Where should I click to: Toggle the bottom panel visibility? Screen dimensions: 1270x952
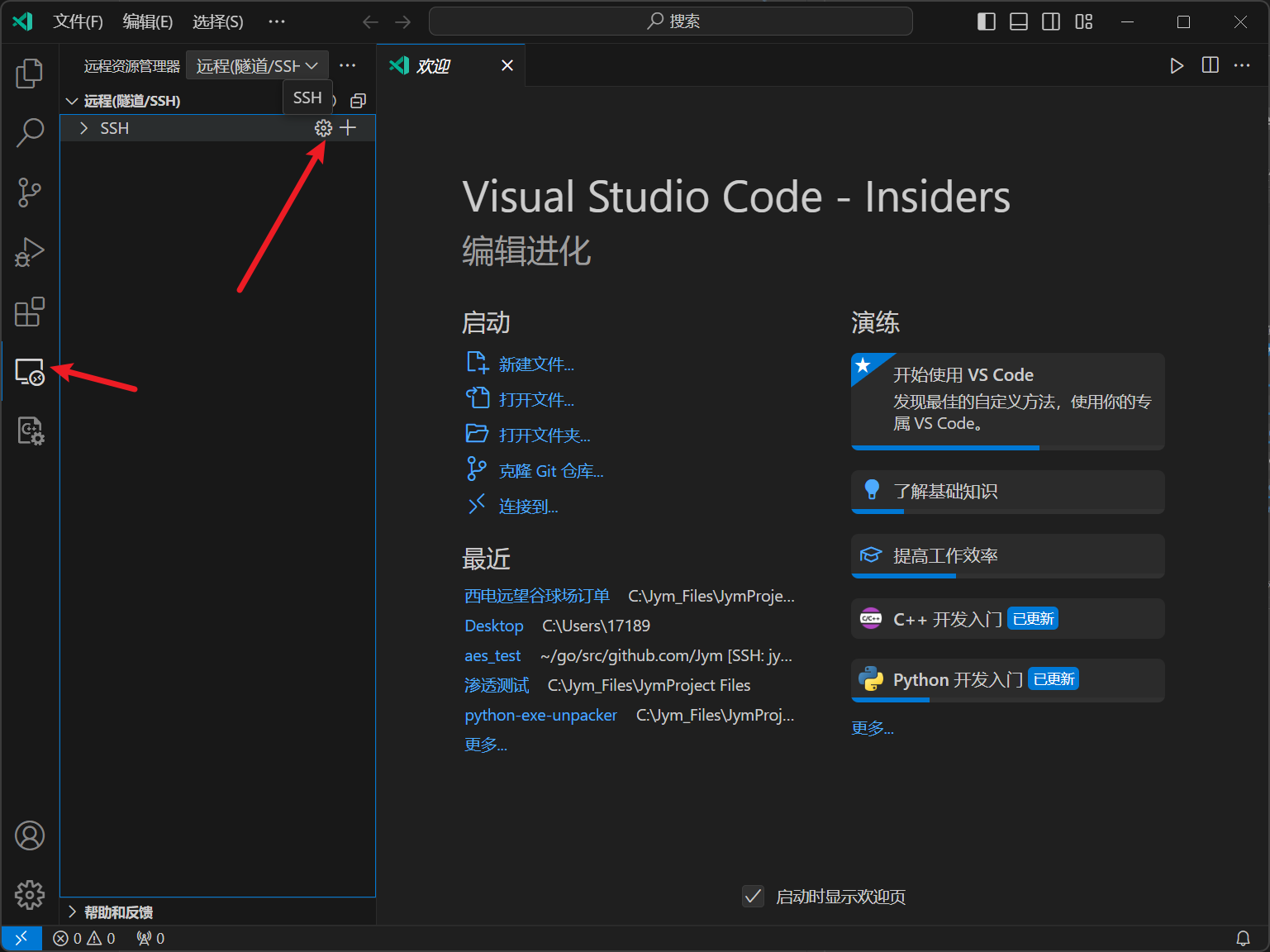coord(1019,21)
